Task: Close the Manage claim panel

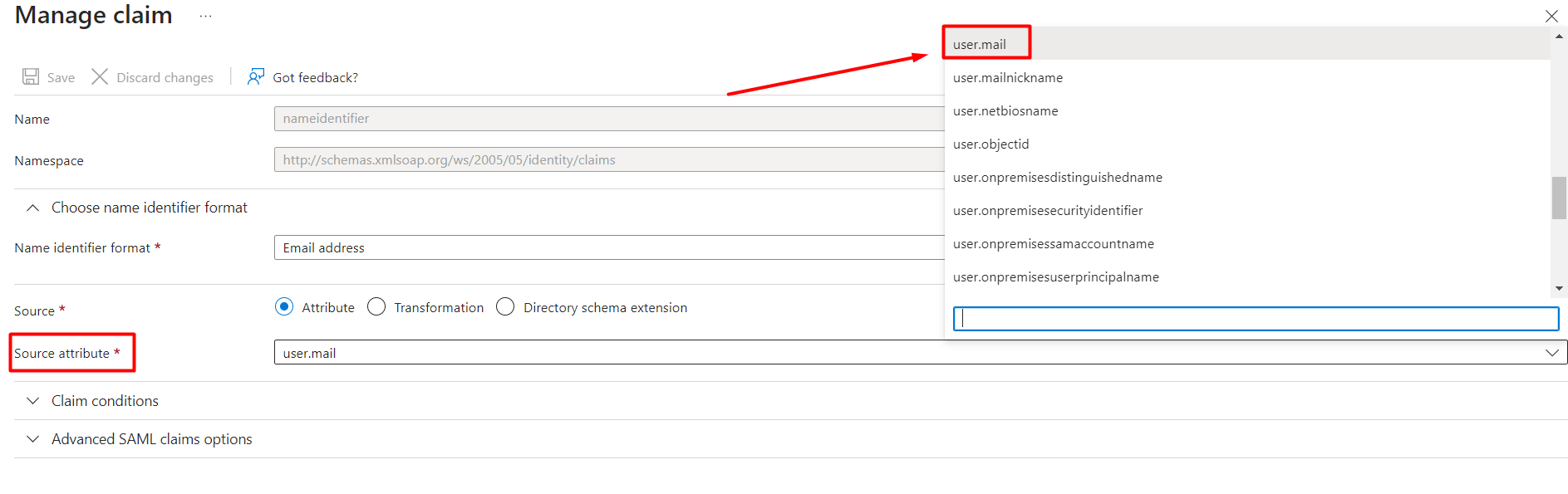Action: 1551,16
